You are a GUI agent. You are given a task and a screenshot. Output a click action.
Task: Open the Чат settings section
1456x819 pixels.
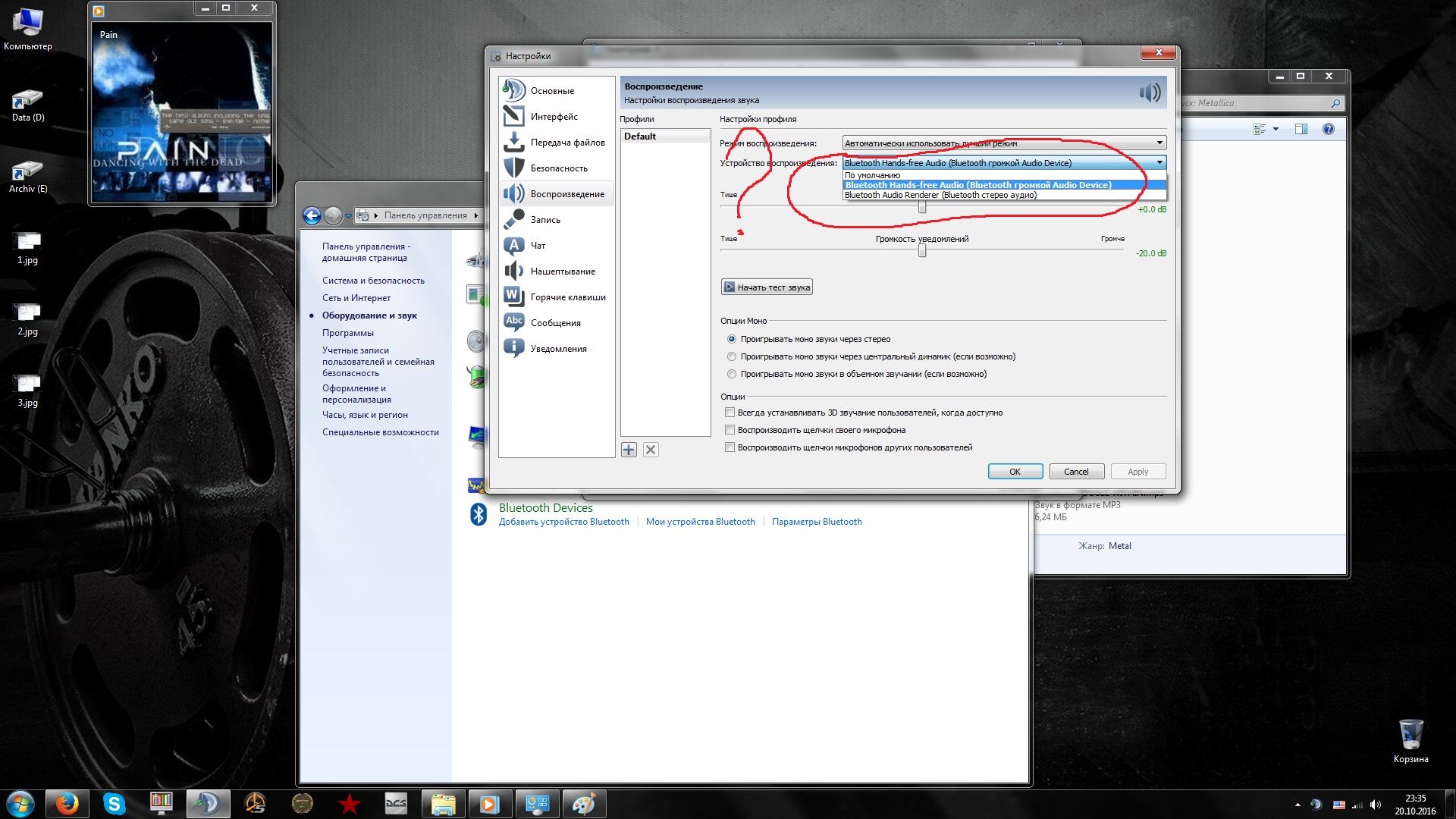(556, 245)
